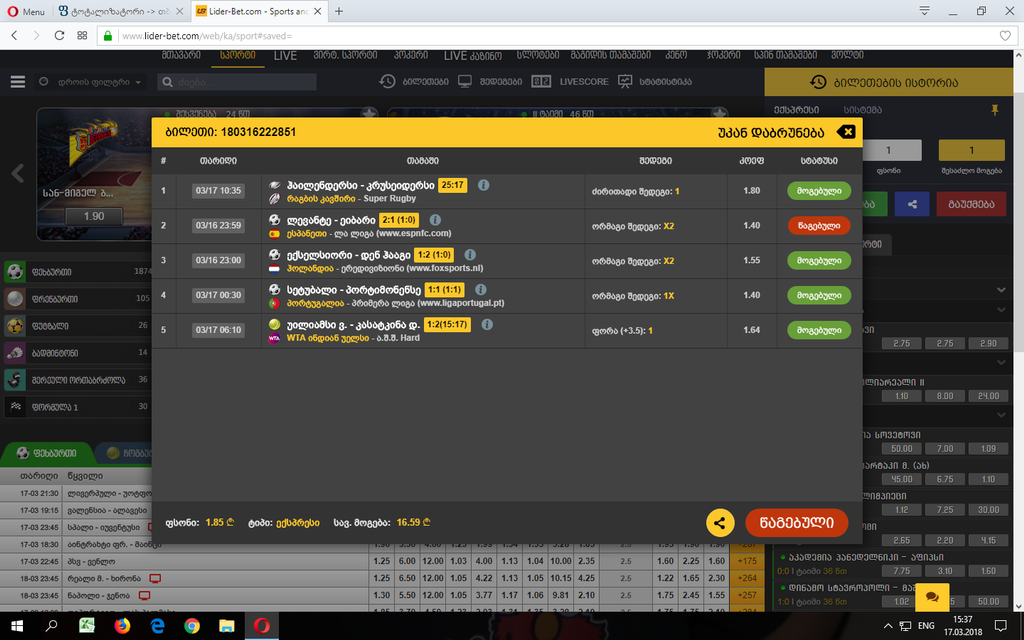The height and width of the screenshot is (640, 1024).
Task: Click the rugby ball icon in ticket row 1
Action: point(274,185)
